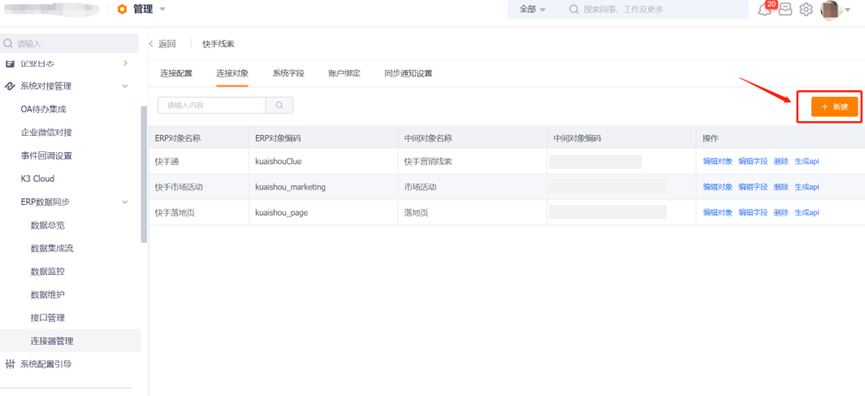This screenshot has height=396, width=865.
Task: Open the inbox message icon
Action: tap(786, 9)
